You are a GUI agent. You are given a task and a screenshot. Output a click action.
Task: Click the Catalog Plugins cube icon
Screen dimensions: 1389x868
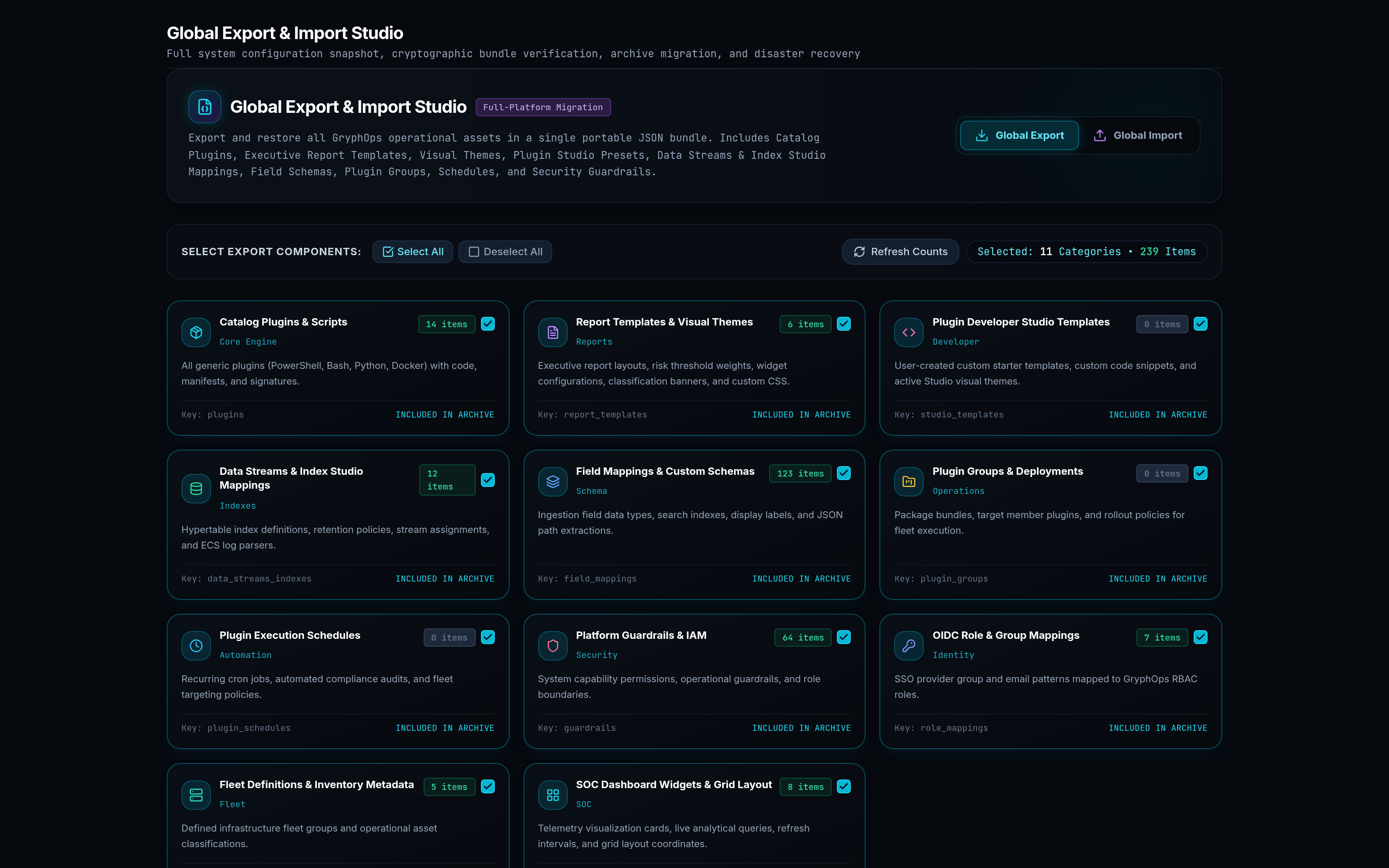tap(196, 332)
